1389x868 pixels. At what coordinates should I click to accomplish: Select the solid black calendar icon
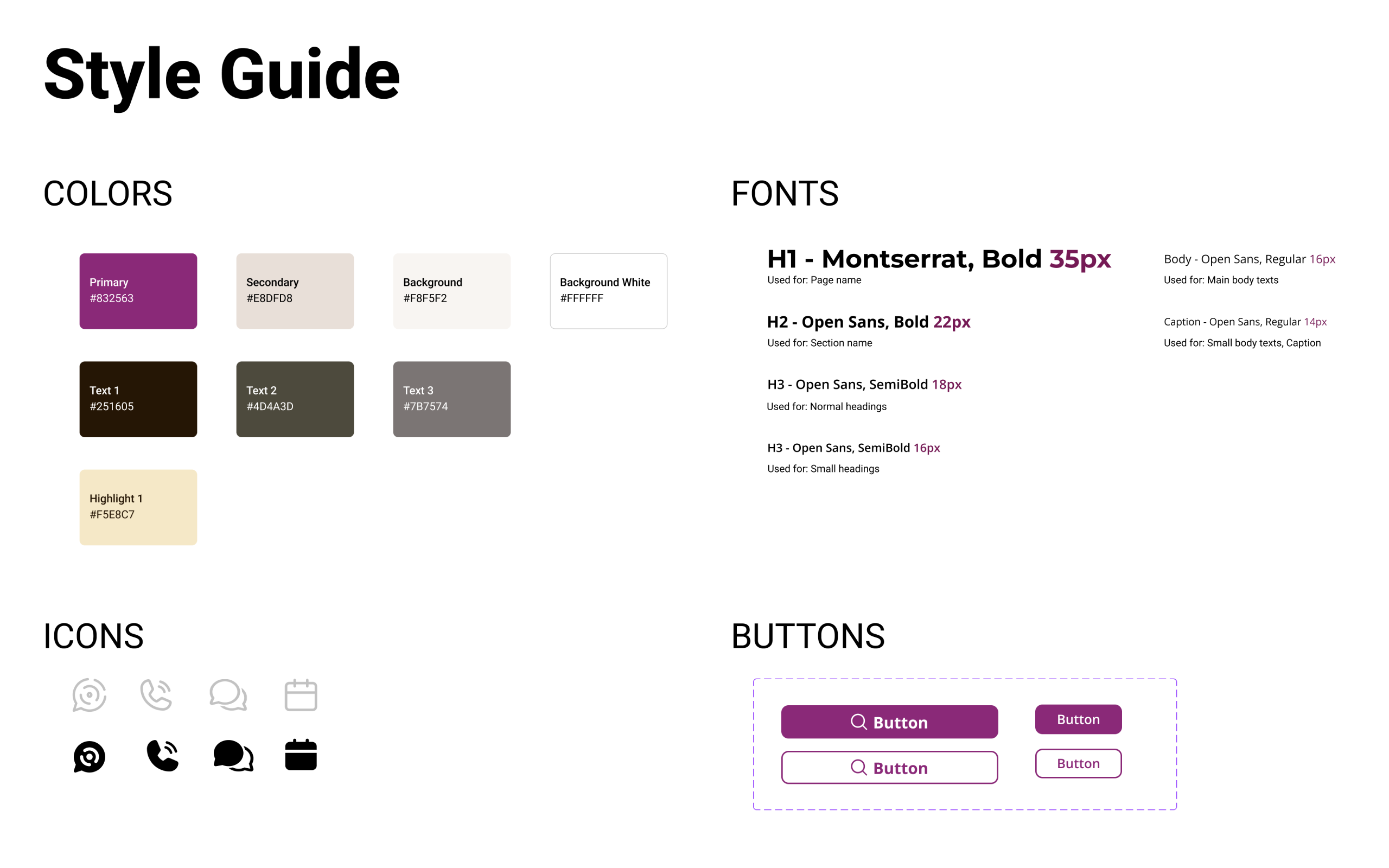click(301, 755)
